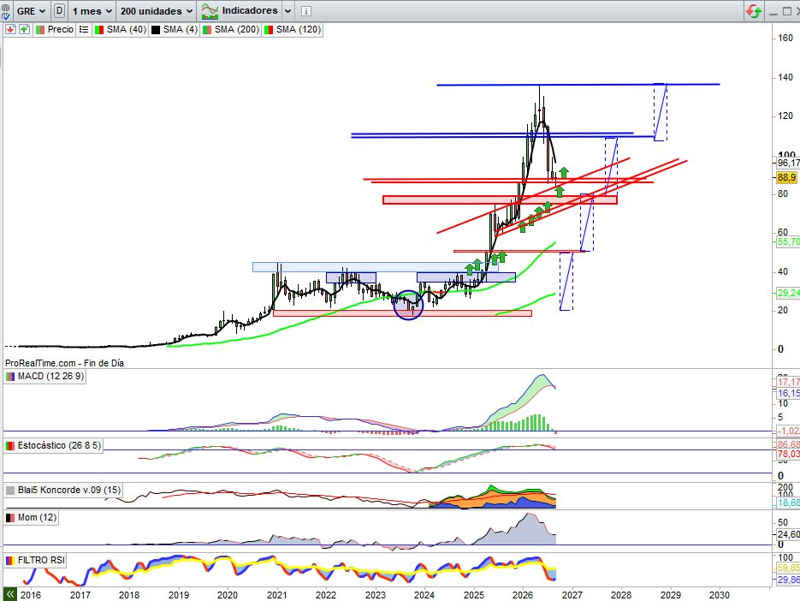This screenshot has width=800, height=601.
Task: Open the GRE ticker dropdown
Action: (31, 11)
